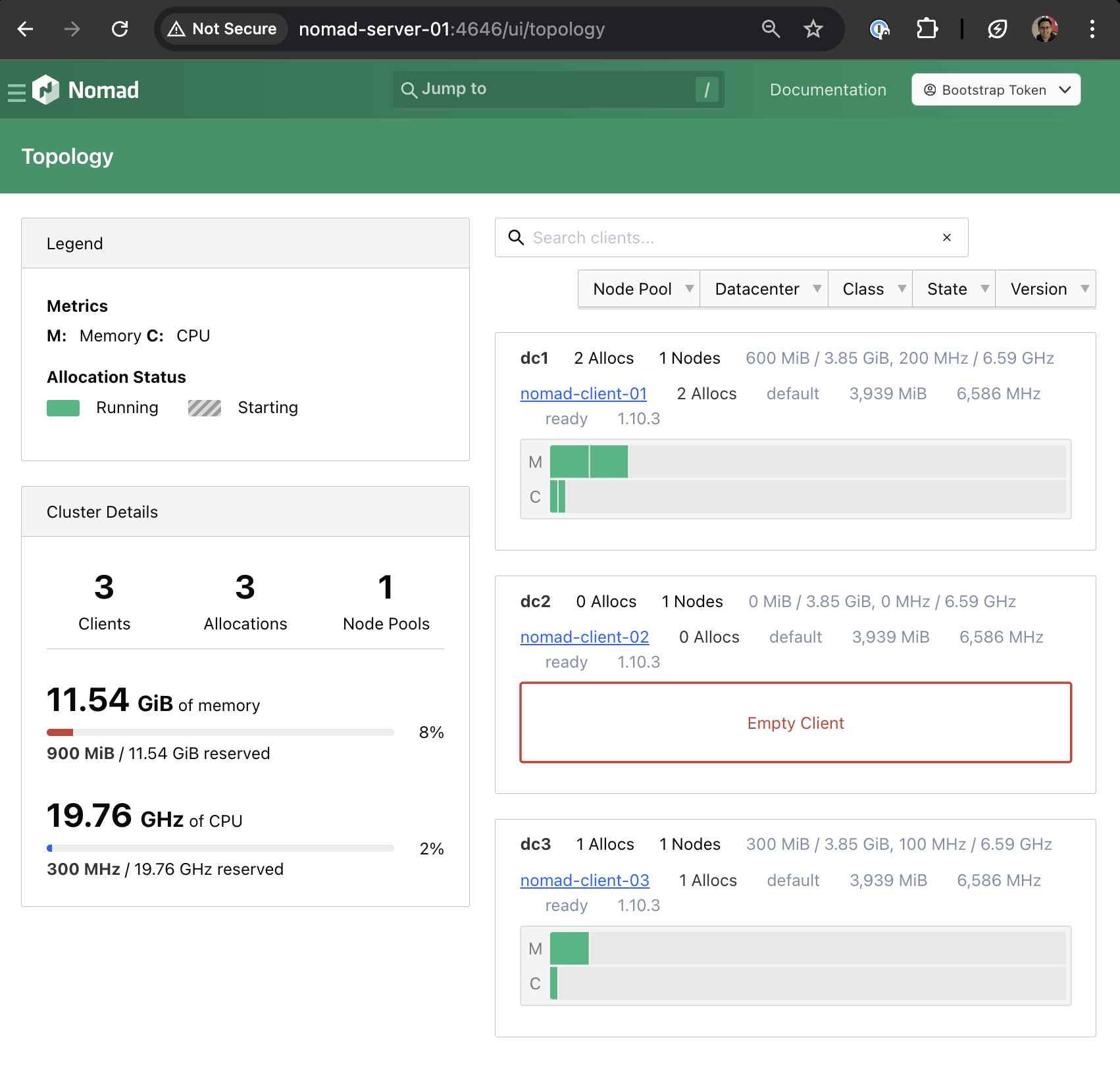This screenshot has width=1120, height=1084.
Task: Click the Nomad logo icon
Action: [x=46, y=89]
